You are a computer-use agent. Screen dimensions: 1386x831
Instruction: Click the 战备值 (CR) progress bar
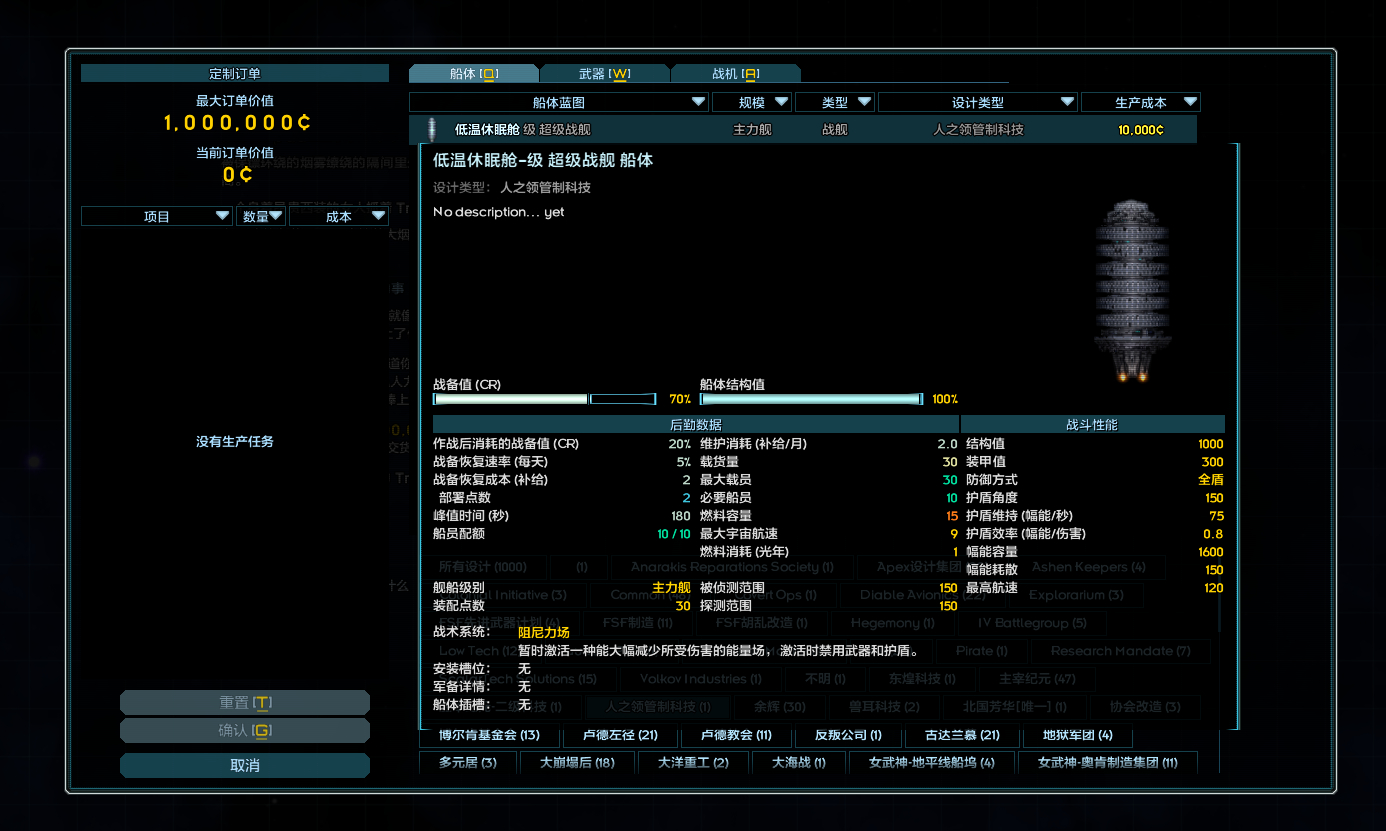point(545,399)
